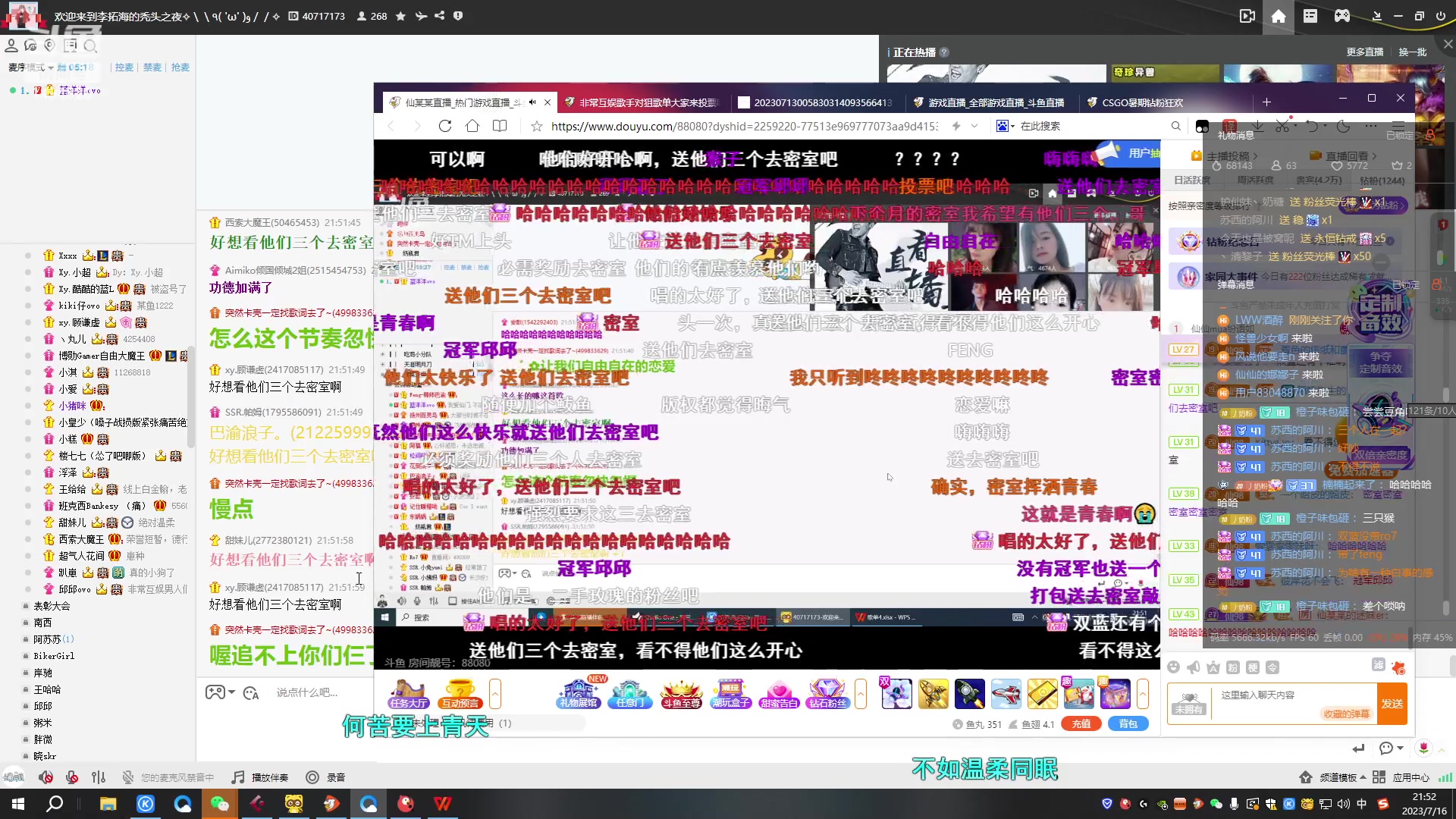Click the 收藏的弹幕 saved danmaku button

coord(1347,714)
